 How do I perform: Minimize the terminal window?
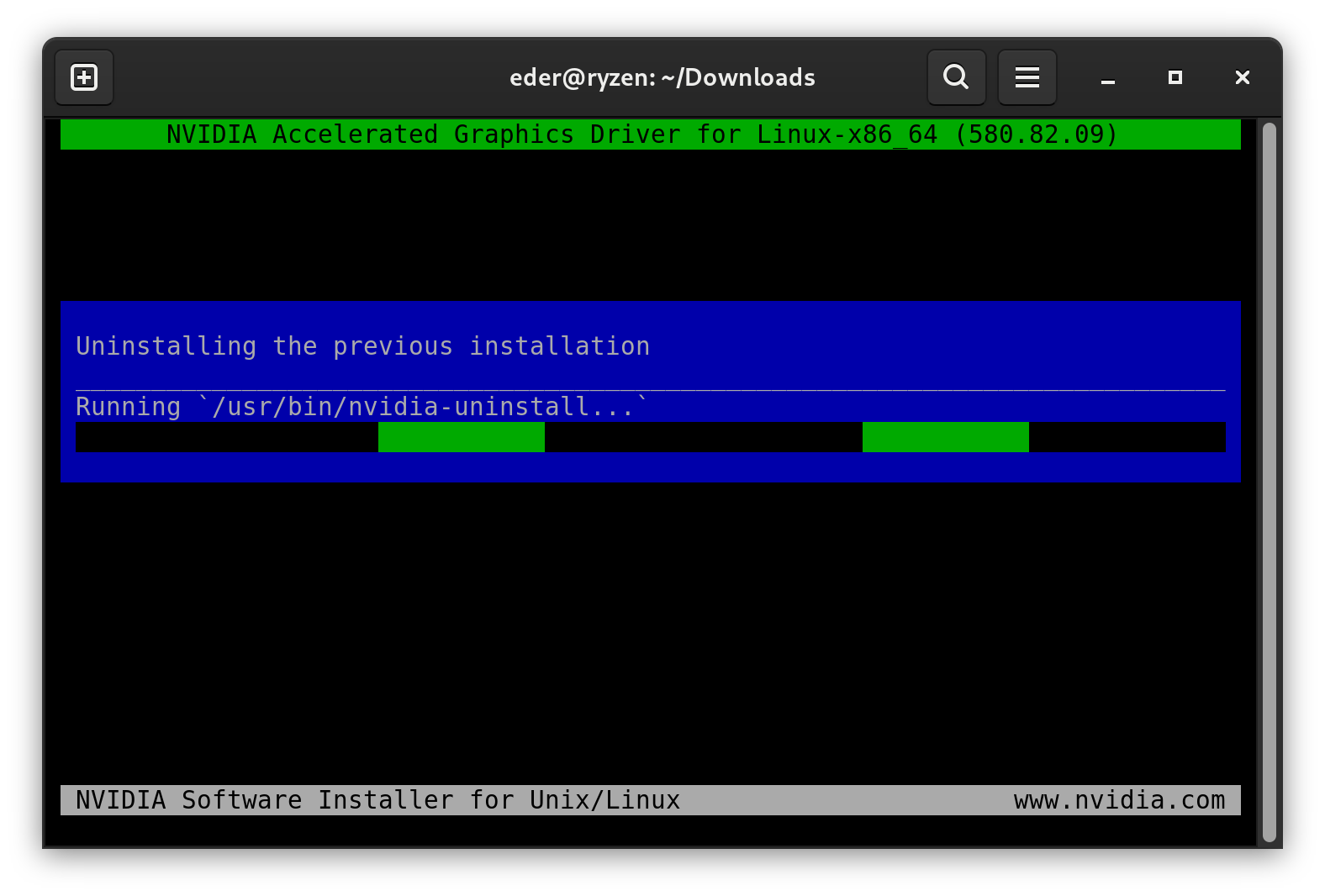(1107, 78)
